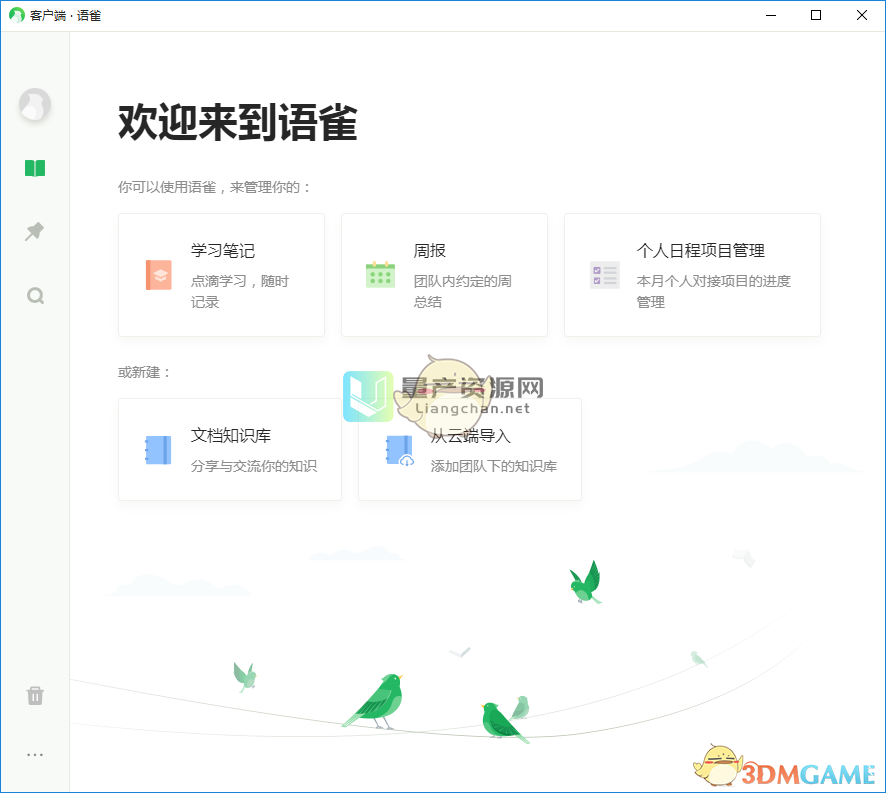The width and height of the screenshot is (886, 793).
Task: Click the cloud icon on 从云端导入 card
Action: (398, 449)
